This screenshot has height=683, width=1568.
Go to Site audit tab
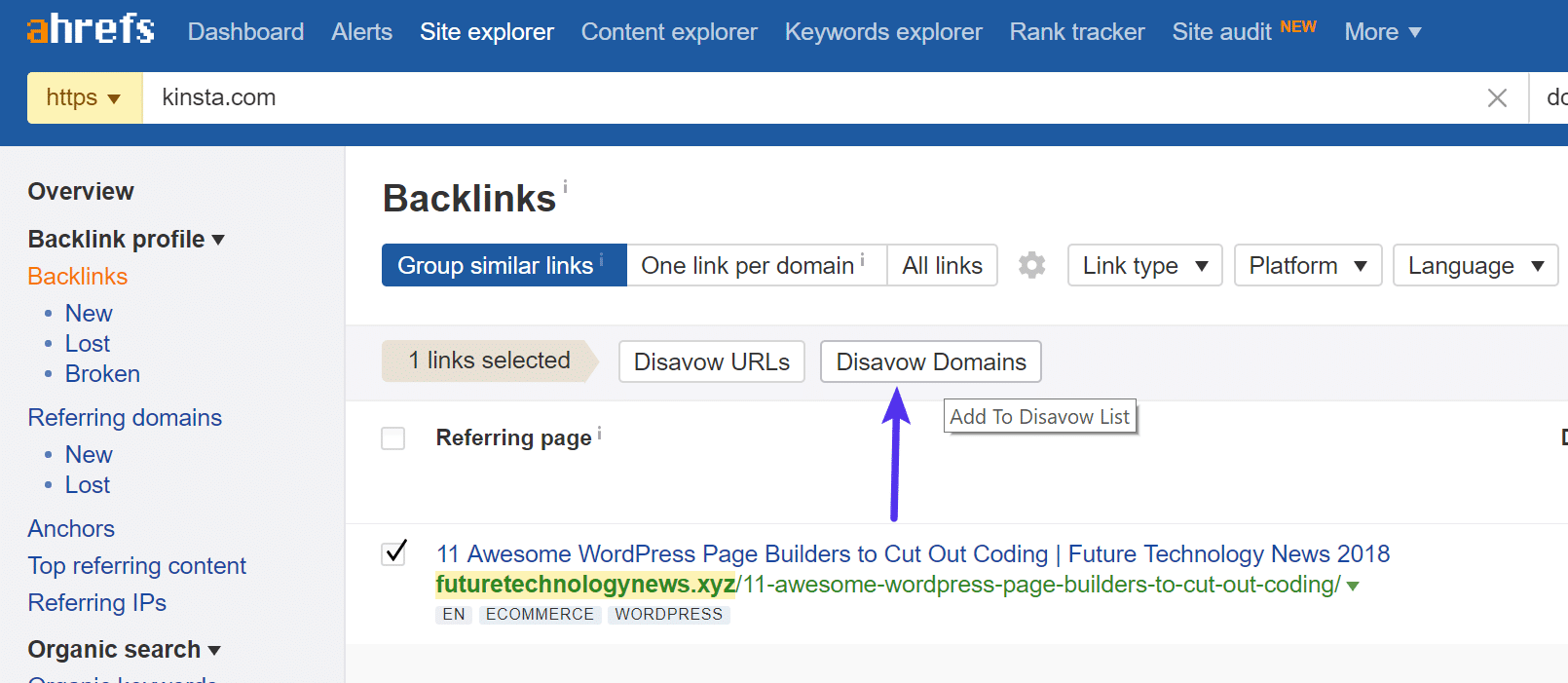[1221, 32]
